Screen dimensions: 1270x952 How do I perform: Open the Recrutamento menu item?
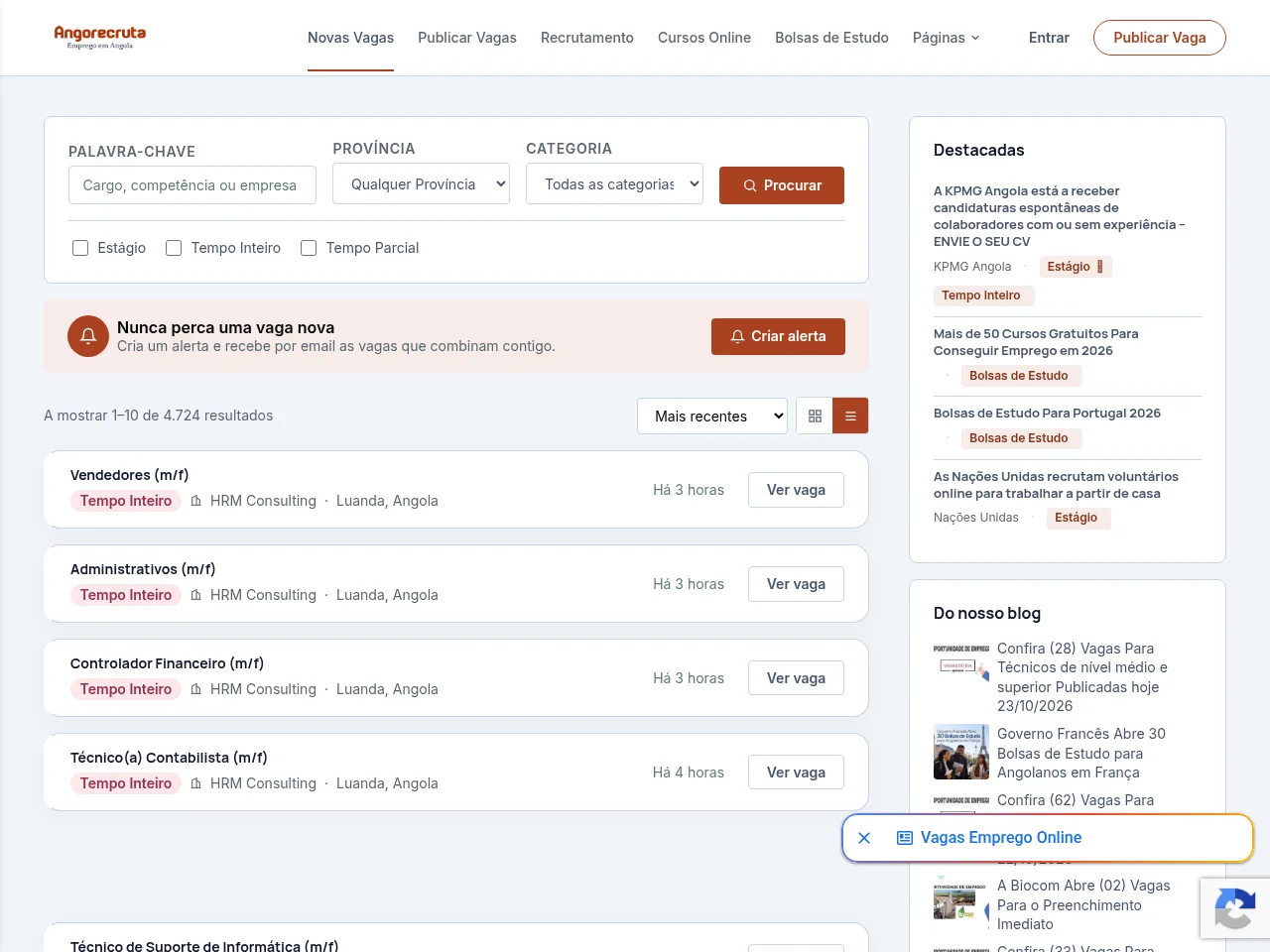(587, 38)
